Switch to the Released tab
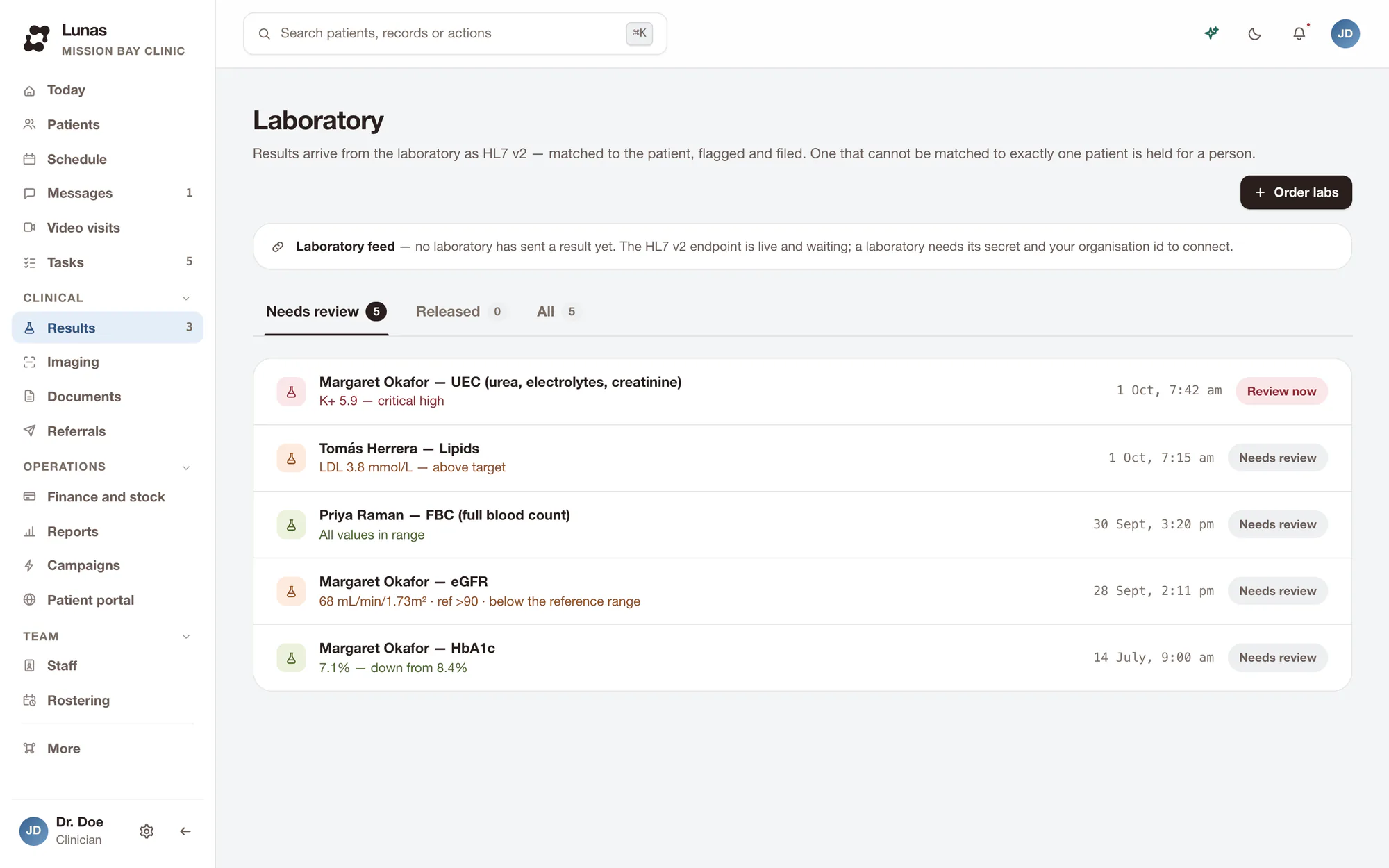The width and height of the screenshot is (1389, 868). tap(460, 312)
